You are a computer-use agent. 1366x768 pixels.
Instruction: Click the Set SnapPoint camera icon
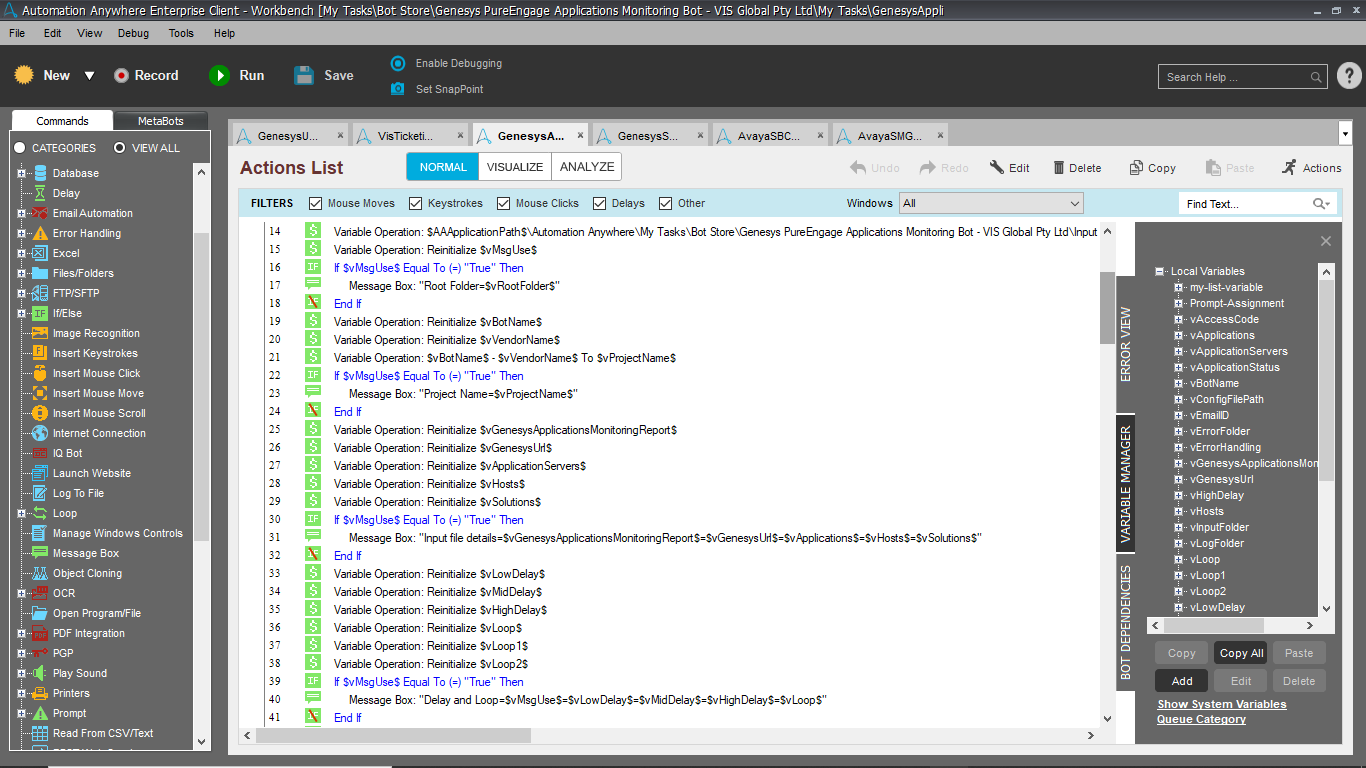pyautogui.click(x=398, y=89)
